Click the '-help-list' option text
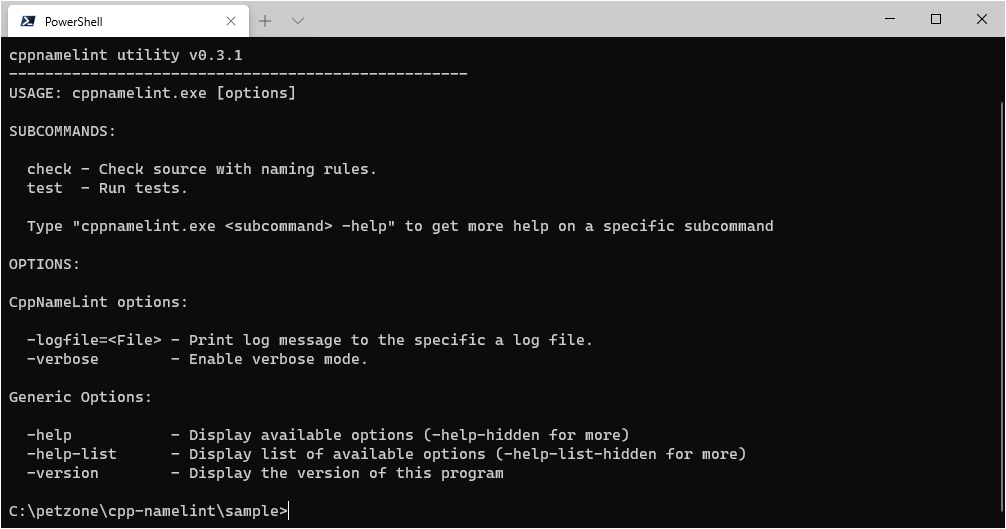 pos(72,454)
